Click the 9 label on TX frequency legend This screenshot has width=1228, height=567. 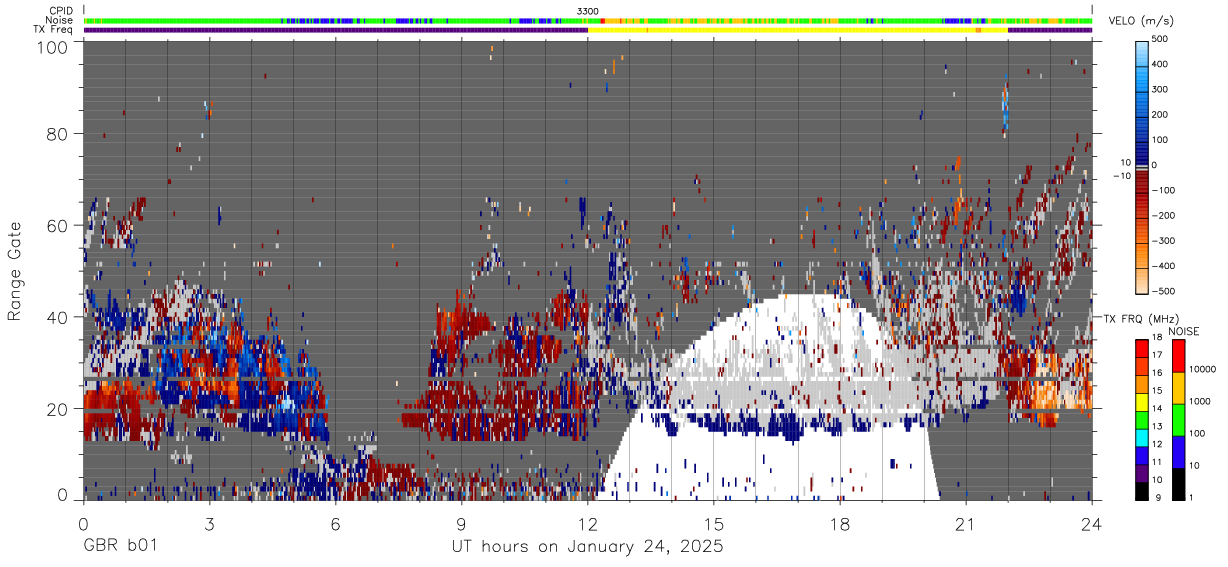(x=1157, y=500)
